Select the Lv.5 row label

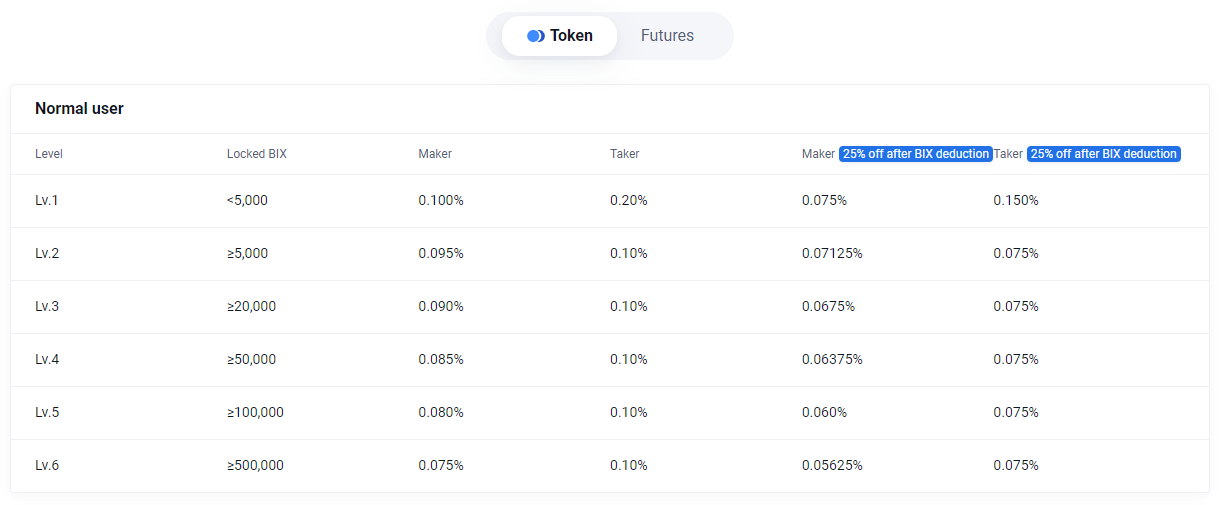[x=47, y=412]
